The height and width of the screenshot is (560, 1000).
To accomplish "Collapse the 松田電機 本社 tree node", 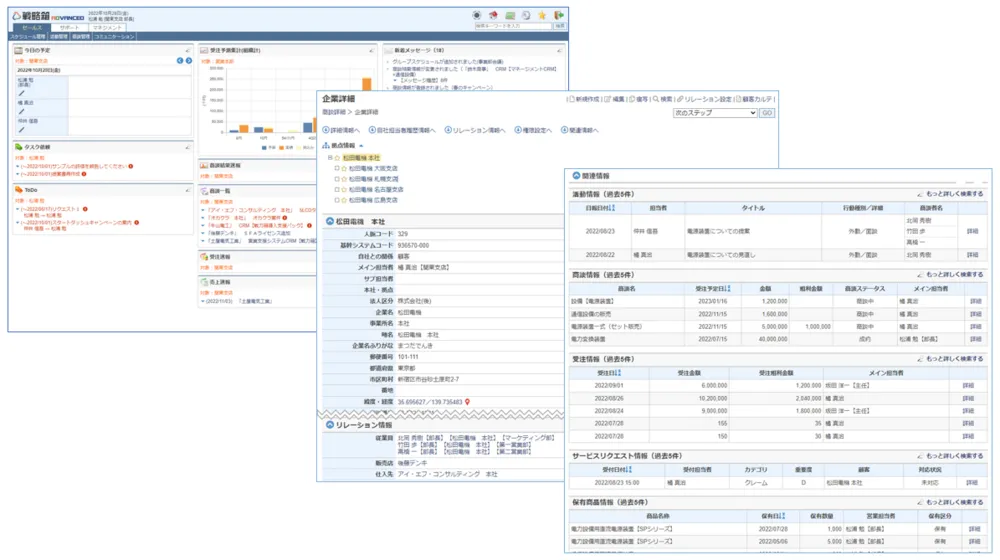I will (x=330, y=158).
